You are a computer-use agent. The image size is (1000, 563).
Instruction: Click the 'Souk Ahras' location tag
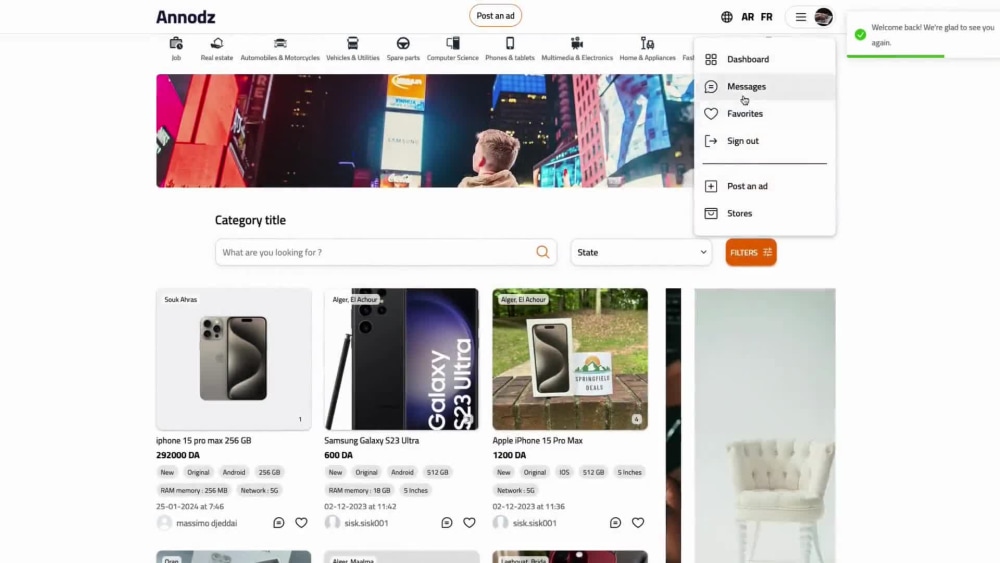[x=180, y=300]
